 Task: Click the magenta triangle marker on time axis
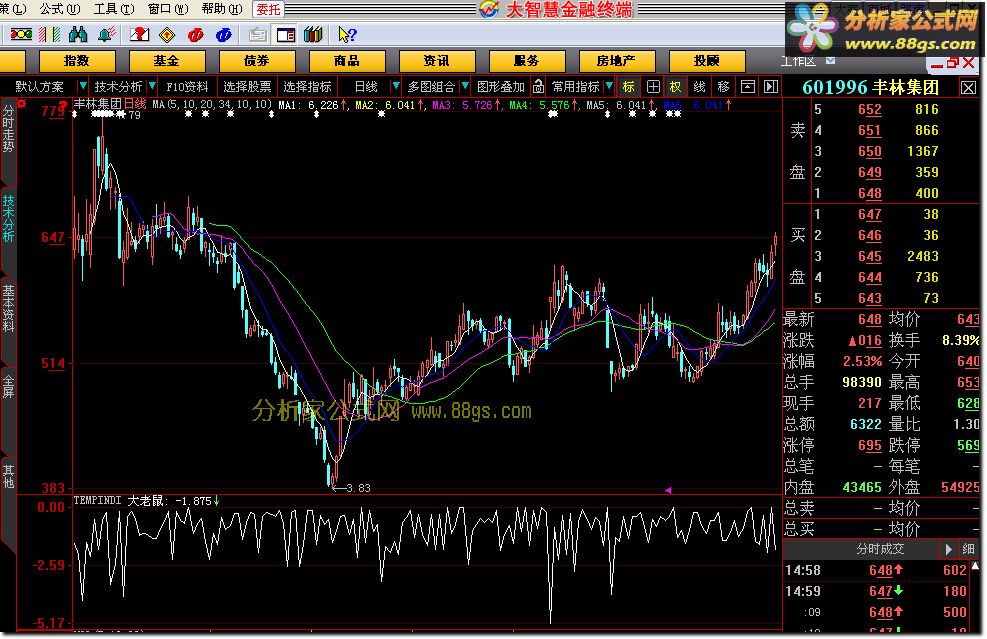pos(668,490)
